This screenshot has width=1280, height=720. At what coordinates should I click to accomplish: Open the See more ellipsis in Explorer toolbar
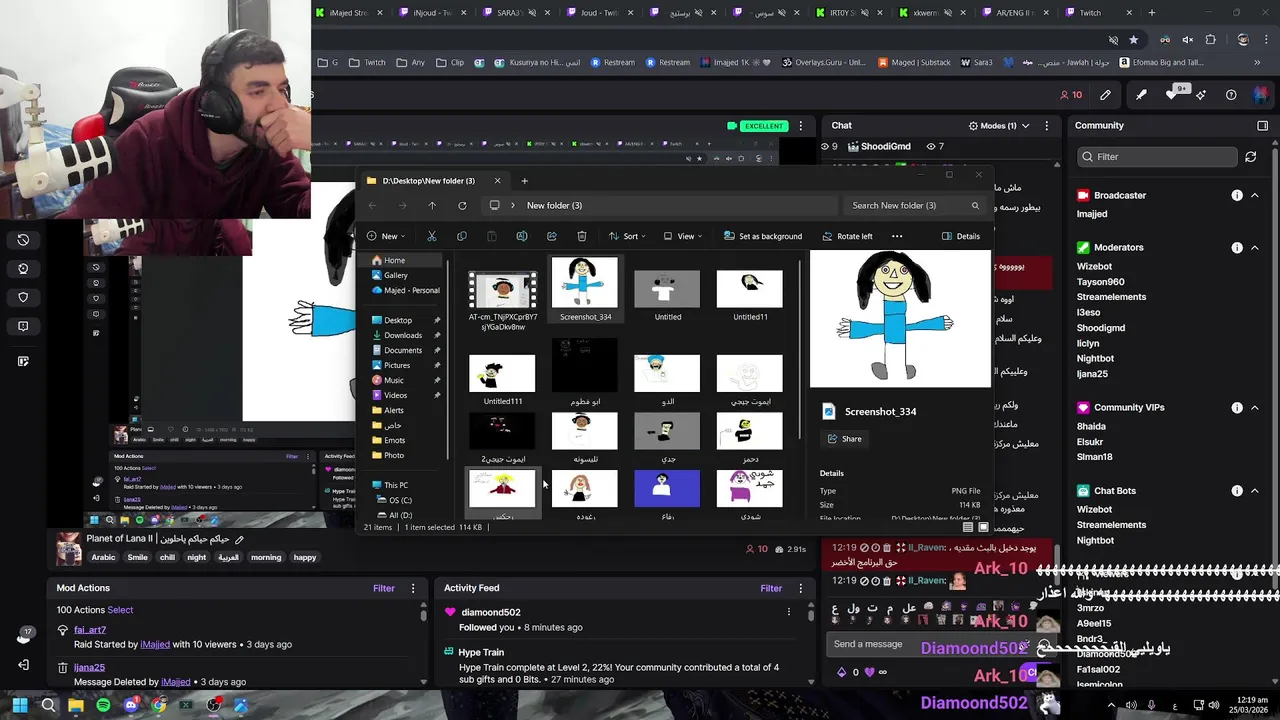point(897,236)
